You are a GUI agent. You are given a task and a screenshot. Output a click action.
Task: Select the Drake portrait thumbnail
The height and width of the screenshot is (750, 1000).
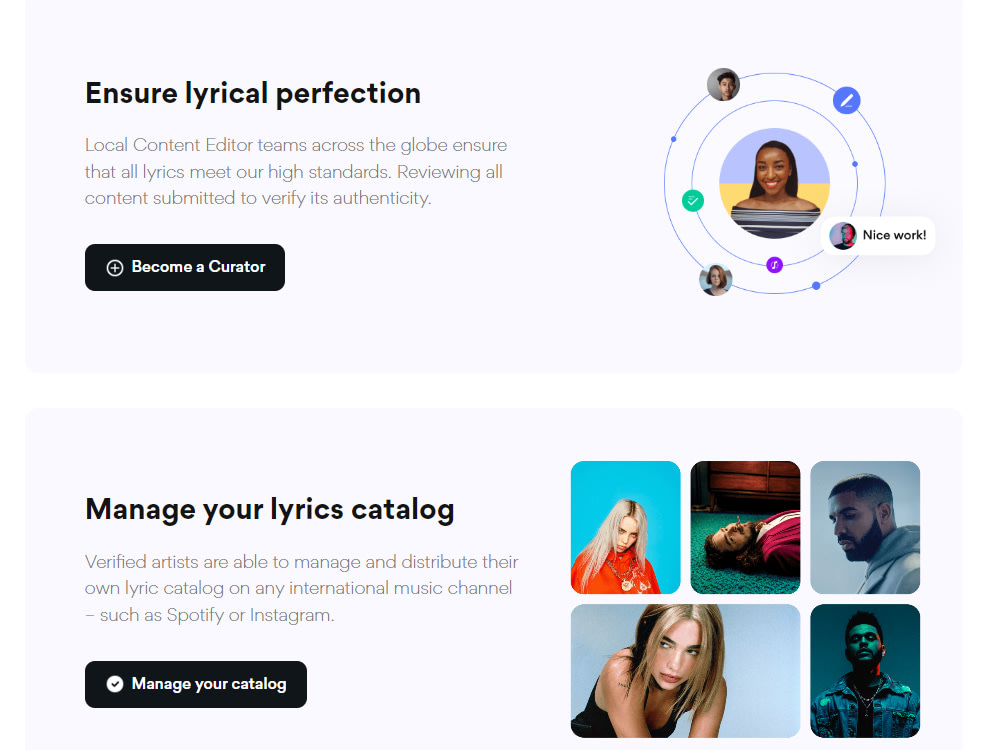864,527
